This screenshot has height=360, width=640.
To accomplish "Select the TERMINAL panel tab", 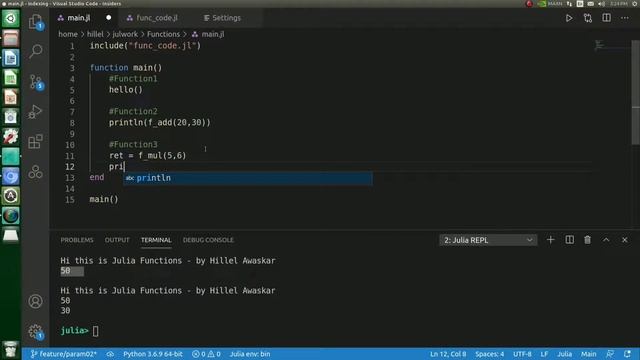I will point(156,240).
